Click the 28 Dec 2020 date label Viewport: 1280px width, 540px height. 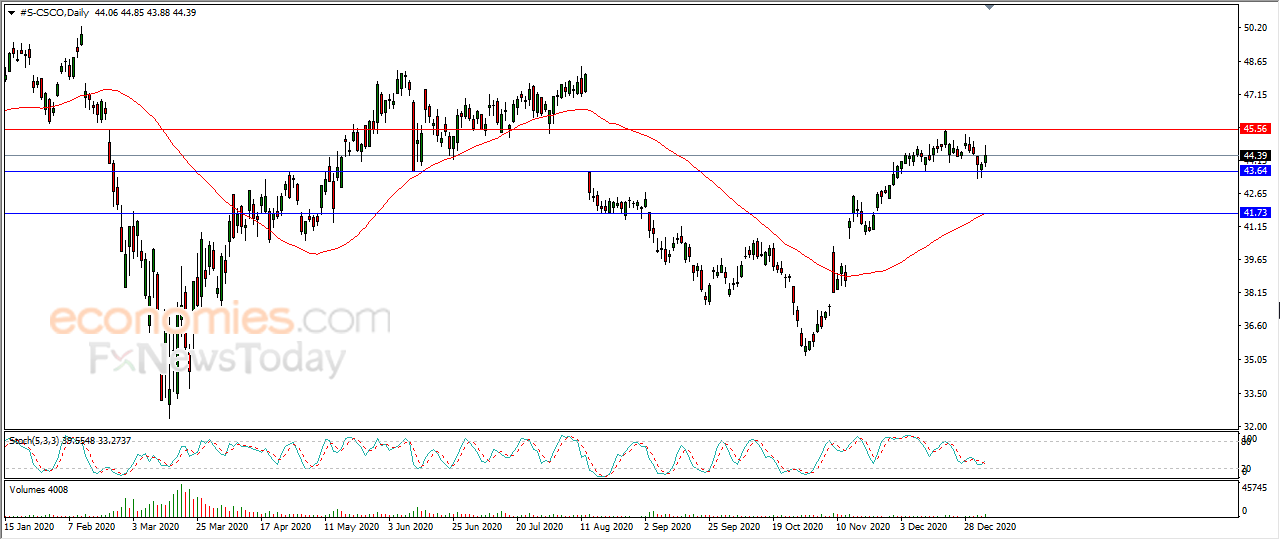pos(992,526)
